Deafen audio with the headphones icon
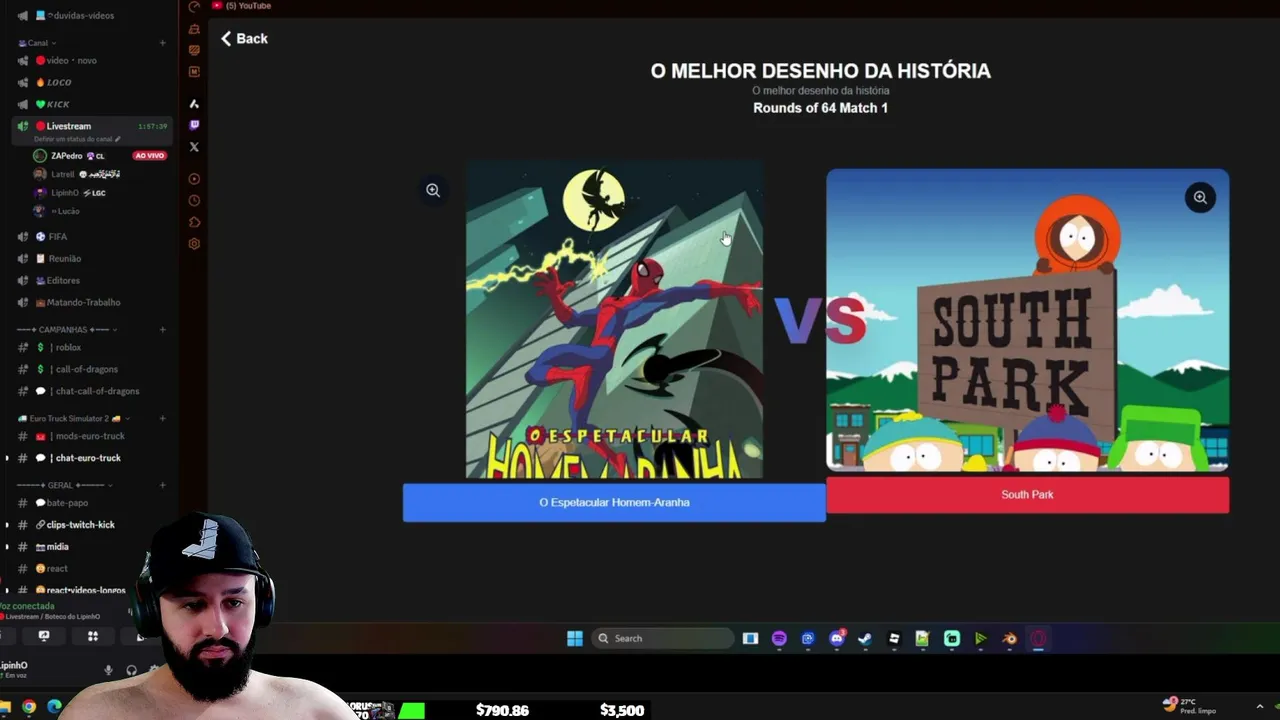 coord(131,670)
